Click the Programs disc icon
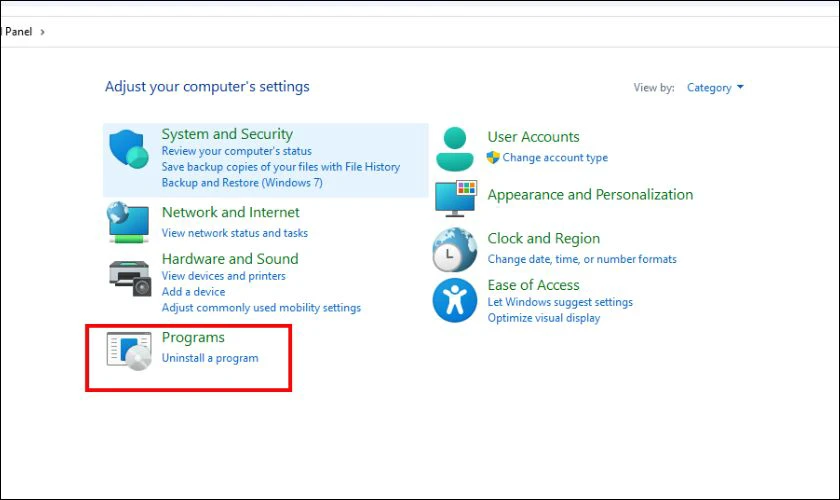The width and height of the screenshot is (840, 500). coord(129,351)
